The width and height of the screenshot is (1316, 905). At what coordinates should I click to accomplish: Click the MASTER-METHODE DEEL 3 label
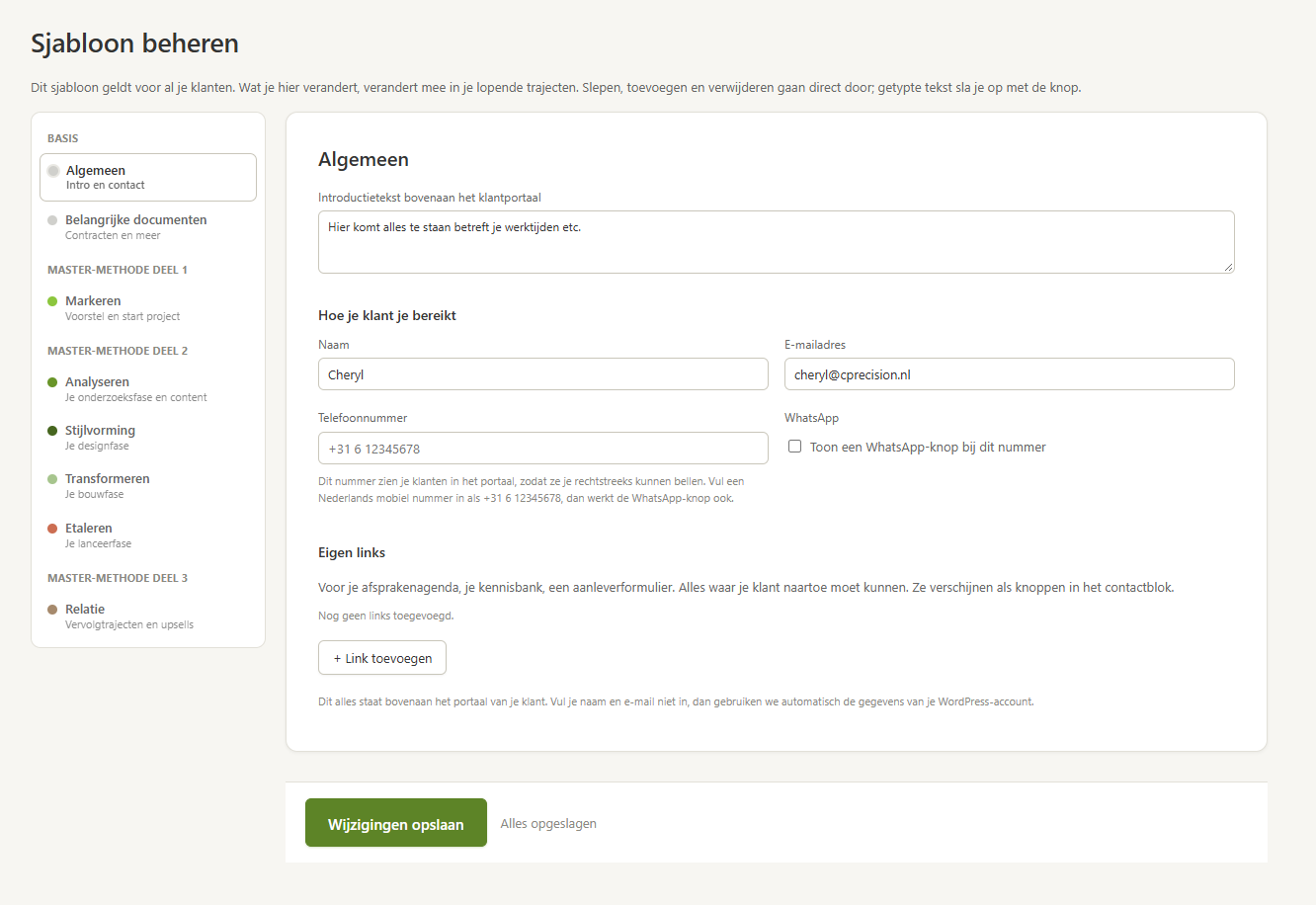point(118,578)
